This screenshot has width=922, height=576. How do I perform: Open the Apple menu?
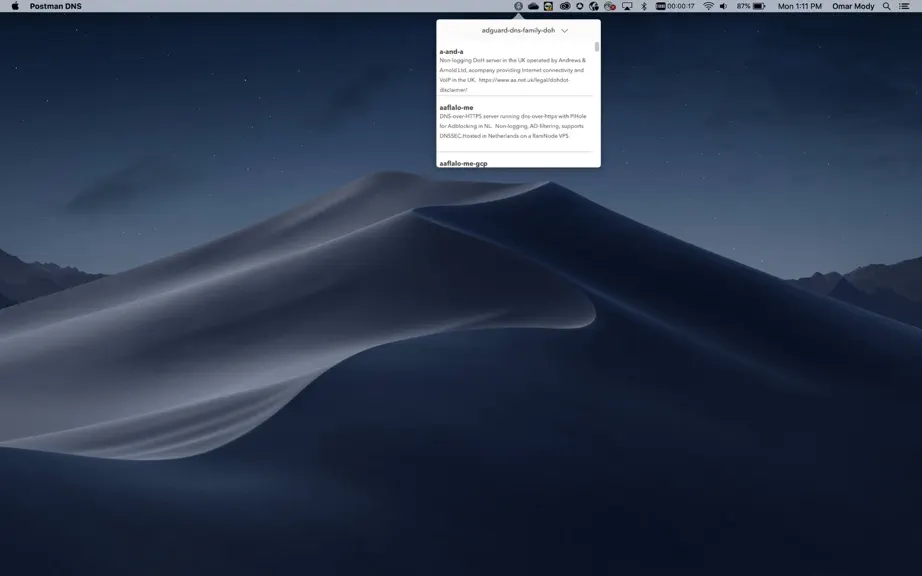click(15, 6)
